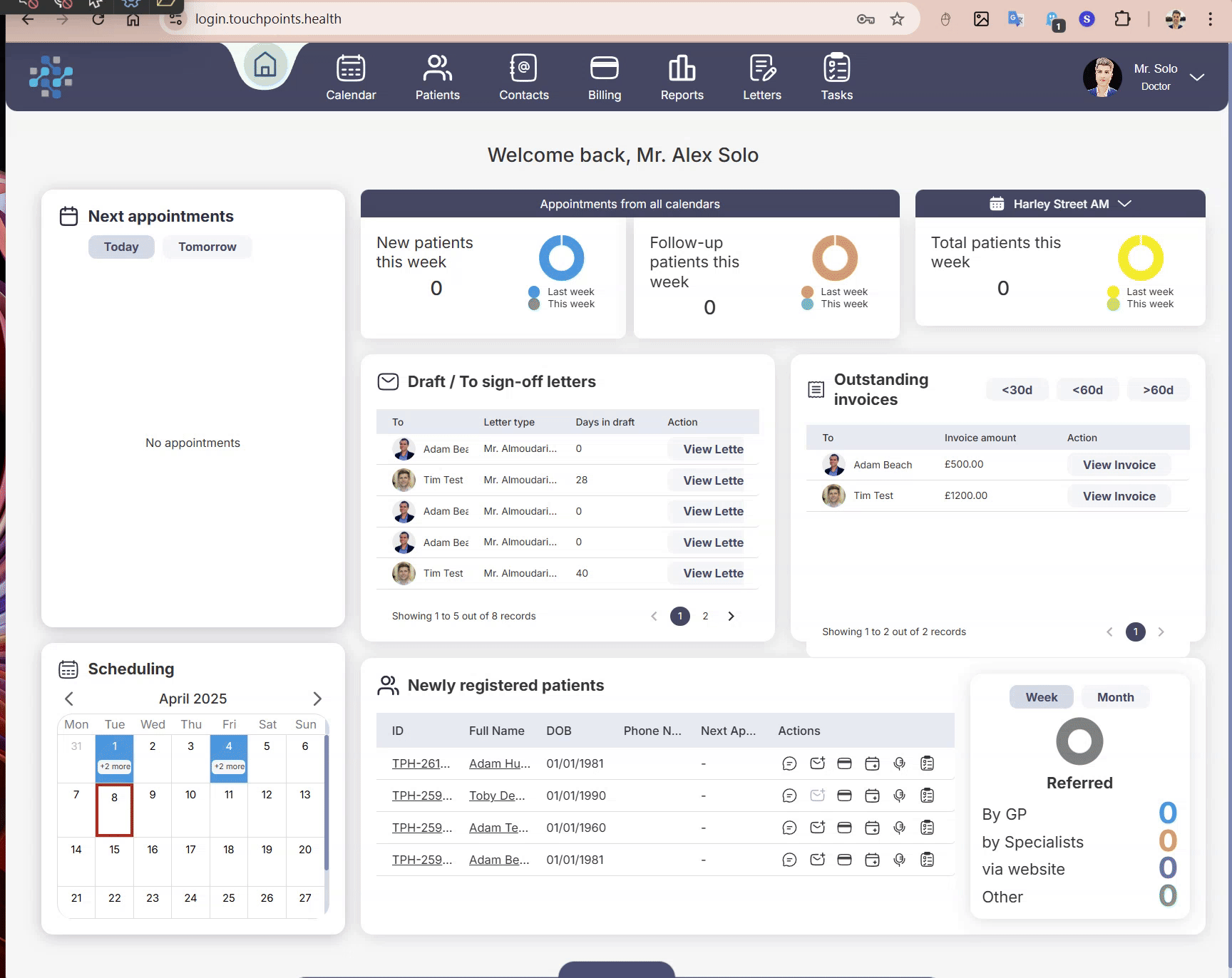The height and width of the screenshot is (978, 1232).
Task: Open the Tasks checklist icon
Action: point(836,69)
